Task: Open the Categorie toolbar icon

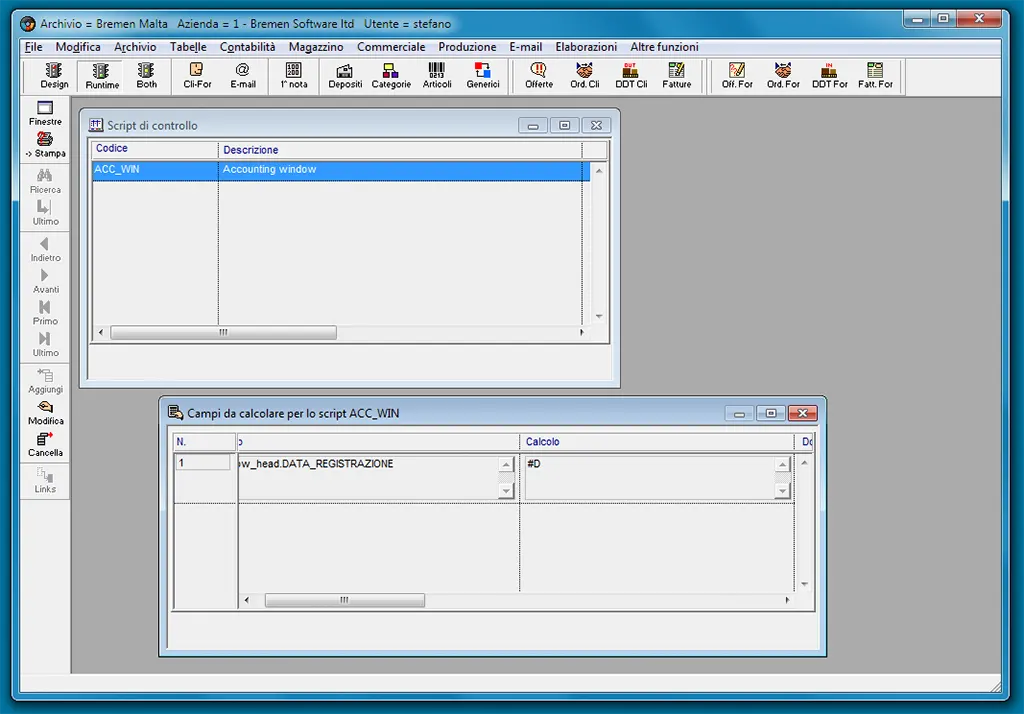Action: pos(391,76)
